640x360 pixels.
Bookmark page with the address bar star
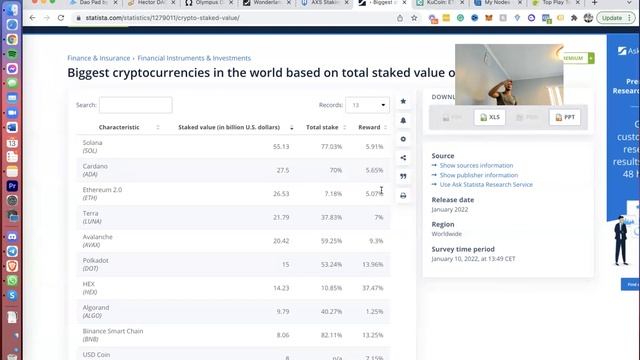point(414,18)
